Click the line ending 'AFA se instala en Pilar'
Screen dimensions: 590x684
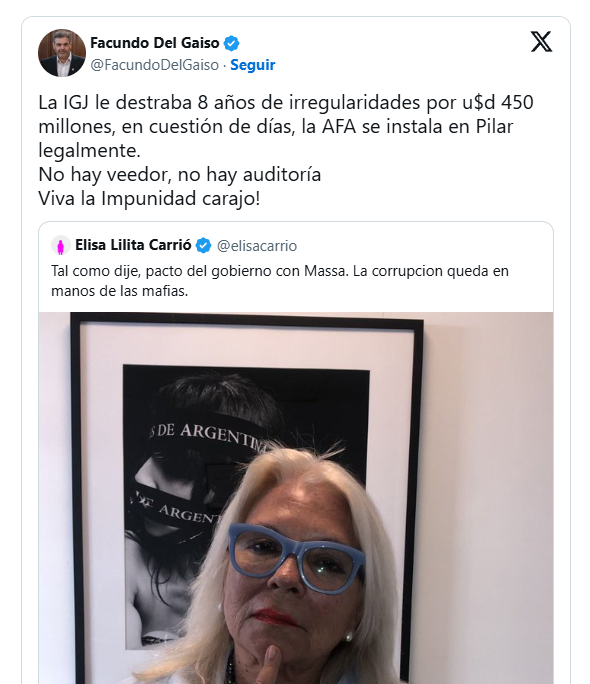point(276,127)
